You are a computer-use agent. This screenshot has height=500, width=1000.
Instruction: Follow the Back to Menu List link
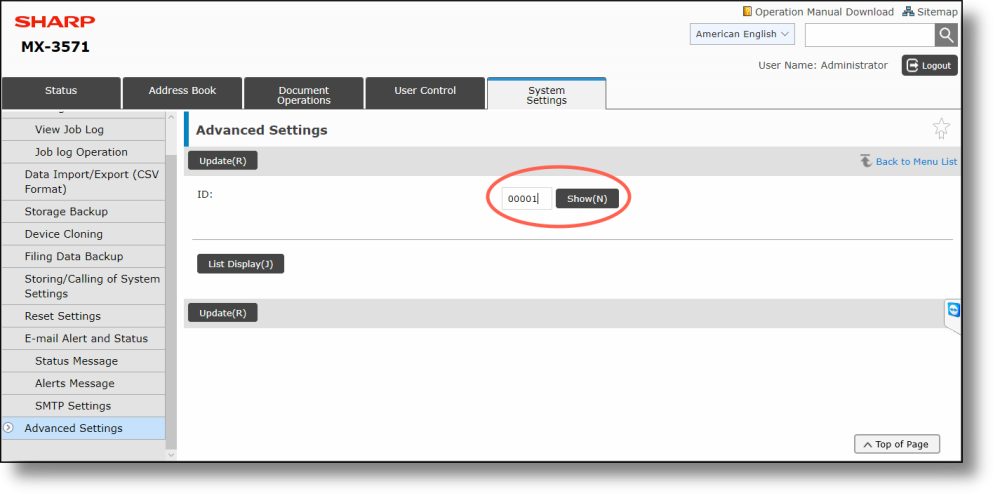[x=916, y=161]
